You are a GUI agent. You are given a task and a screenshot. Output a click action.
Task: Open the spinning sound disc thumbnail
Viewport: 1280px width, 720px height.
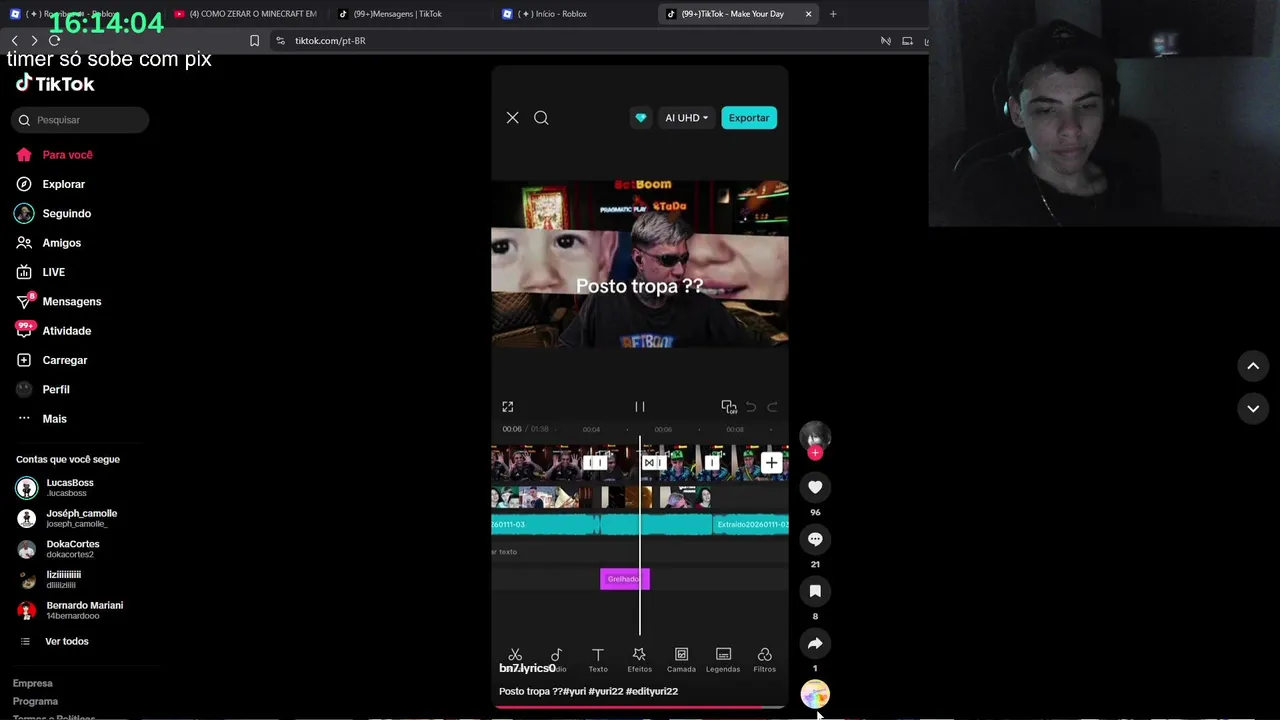click(815, 694)
